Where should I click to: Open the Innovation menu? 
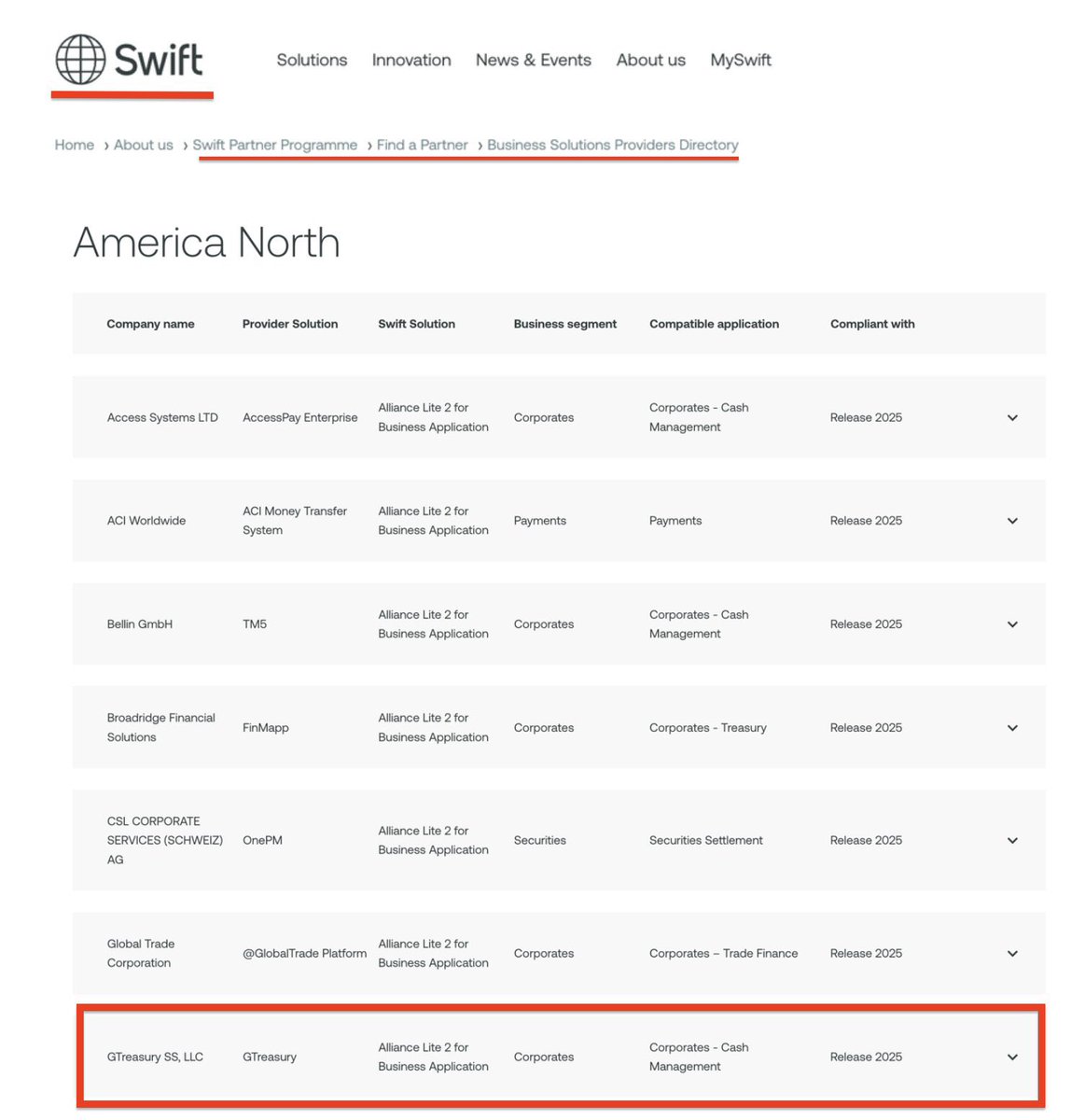click(411, 60)
